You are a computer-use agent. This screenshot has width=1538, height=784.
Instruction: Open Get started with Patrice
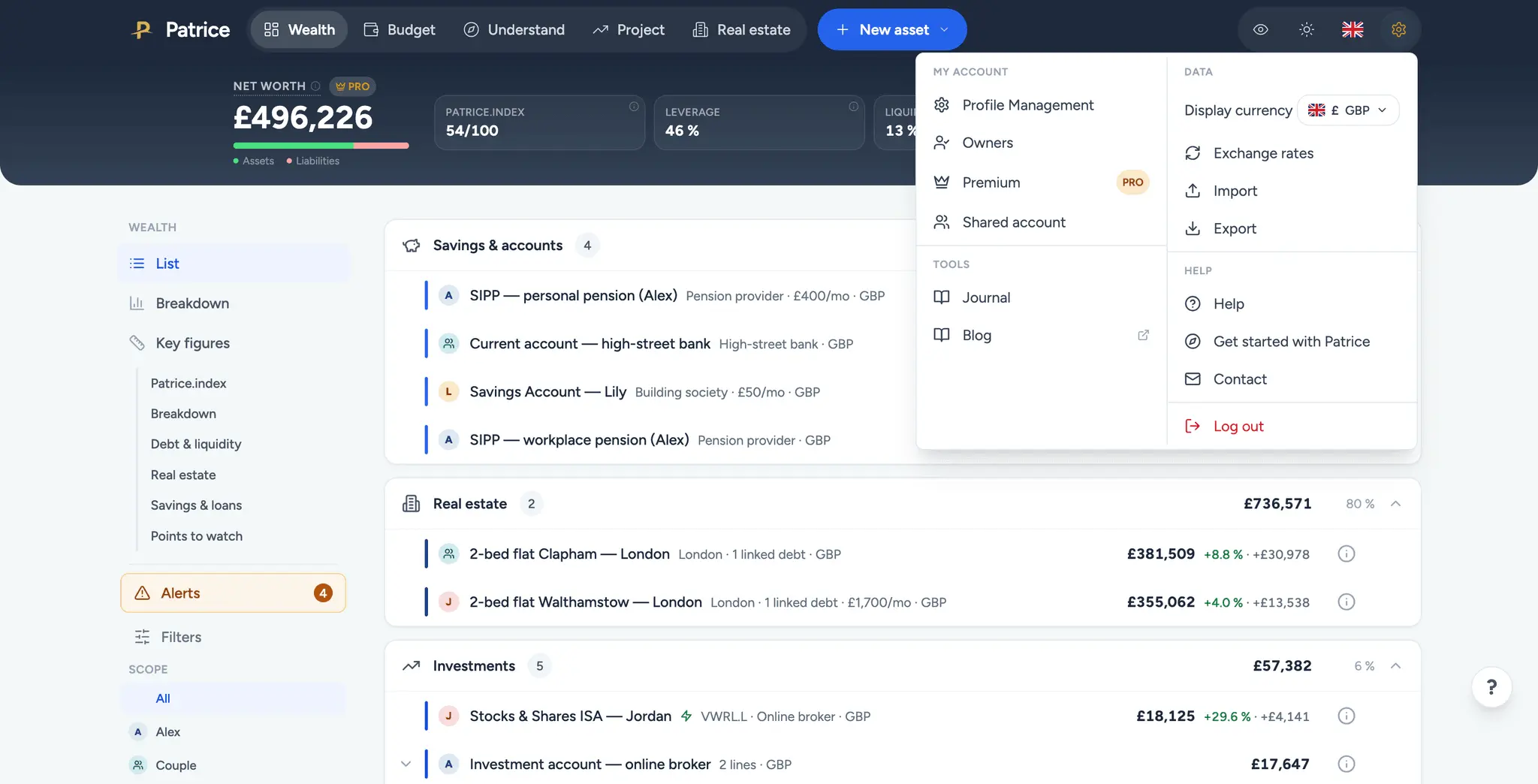click(x=1292, y=342)
